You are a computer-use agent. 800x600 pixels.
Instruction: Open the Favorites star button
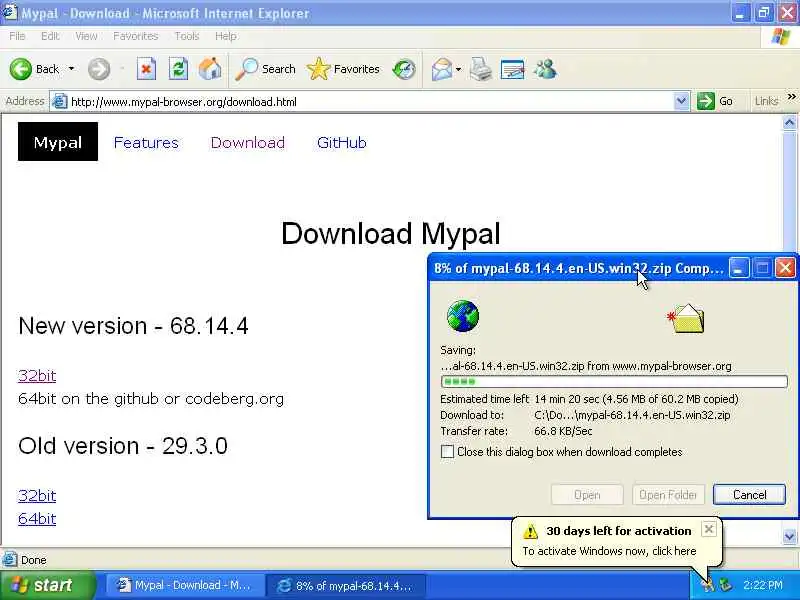(x=343, y=69)
